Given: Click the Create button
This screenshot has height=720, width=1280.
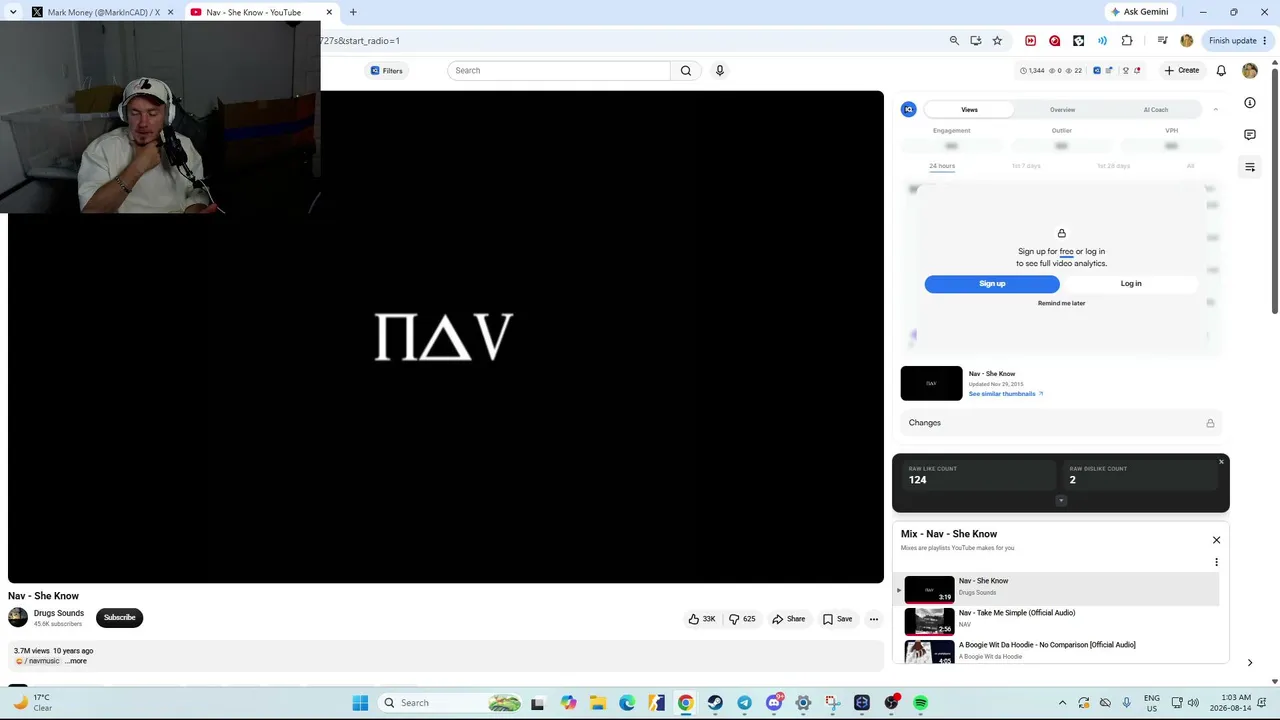Looking at the screenshot, I should click(x=1181, y=71).
